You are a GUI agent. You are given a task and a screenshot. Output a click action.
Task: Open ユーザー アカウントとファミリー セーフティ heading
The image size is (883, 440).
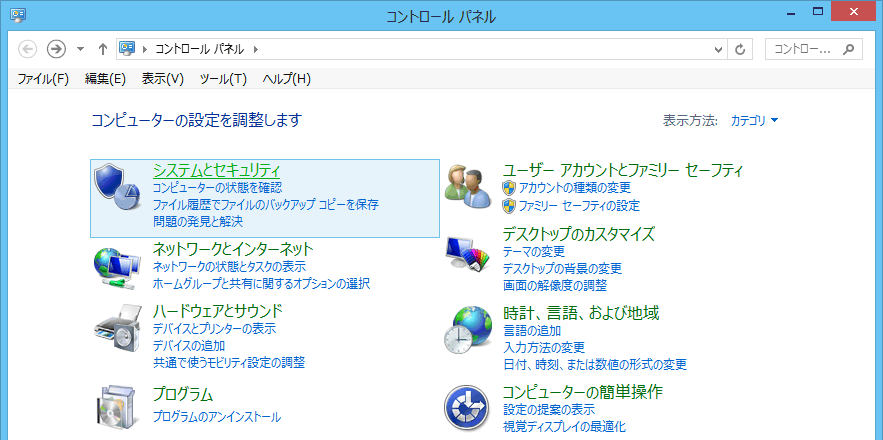click(623, 170)
